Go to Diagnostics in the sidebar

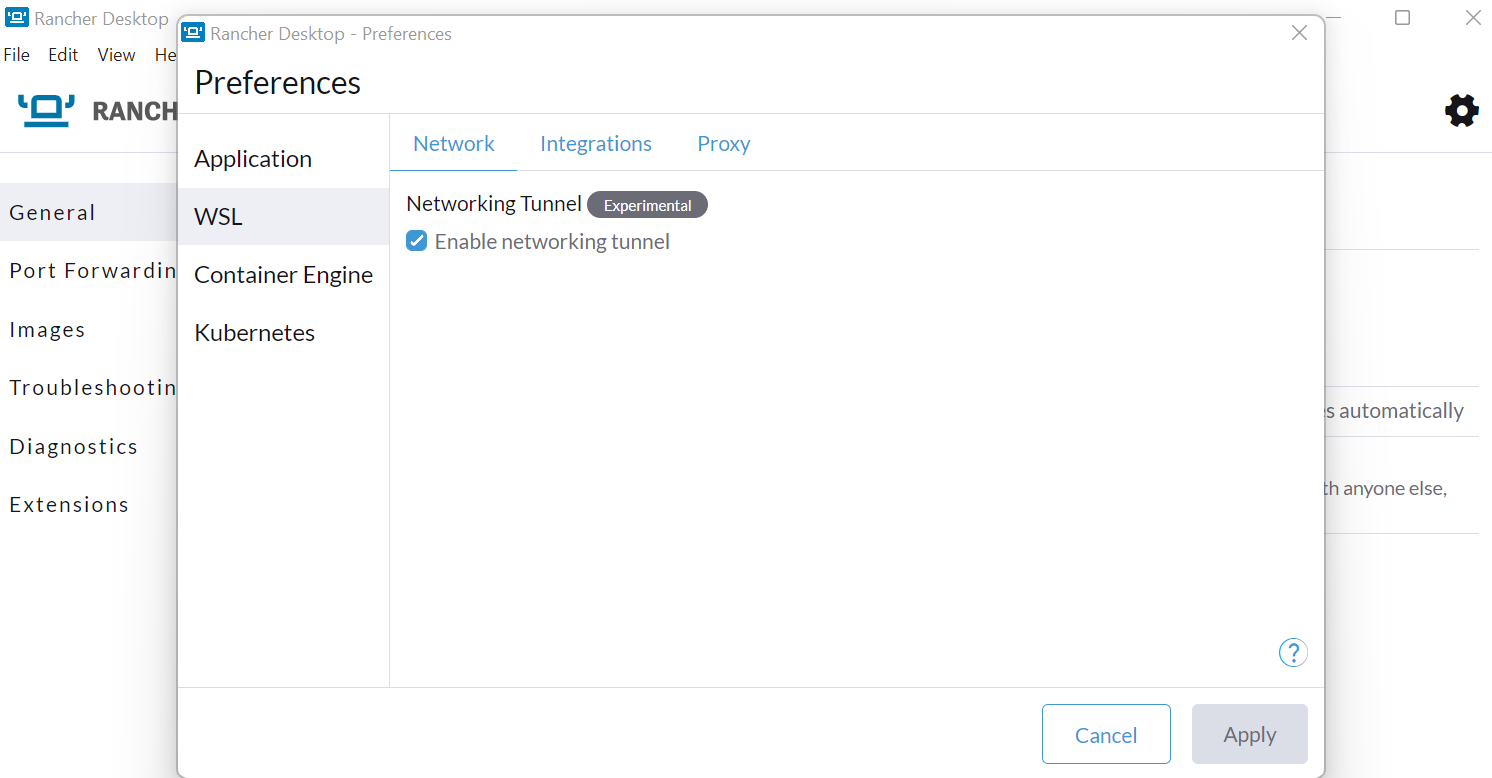point(73,447)
